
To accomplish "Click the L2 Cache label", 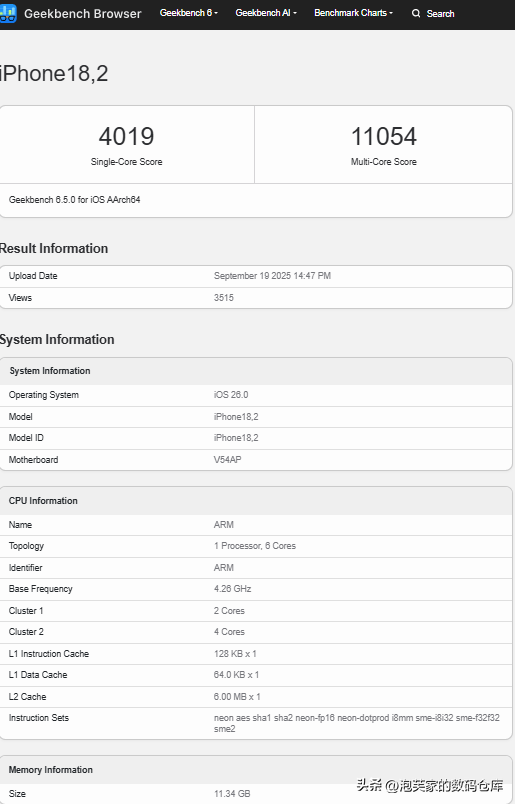I will coord(27,697).
